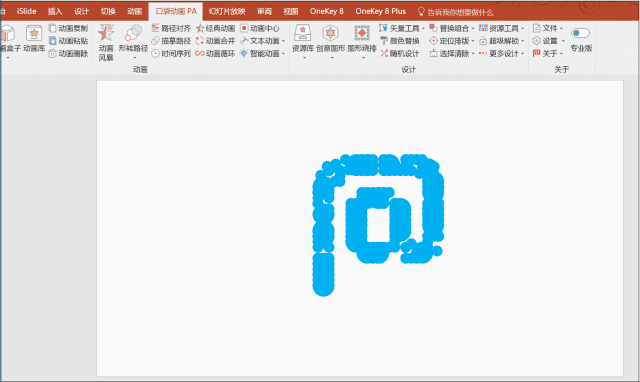This screenshot has width=640, height=382.
Task: Expand the 资源工具 resource tools dropdown
Action: [522, 28]
